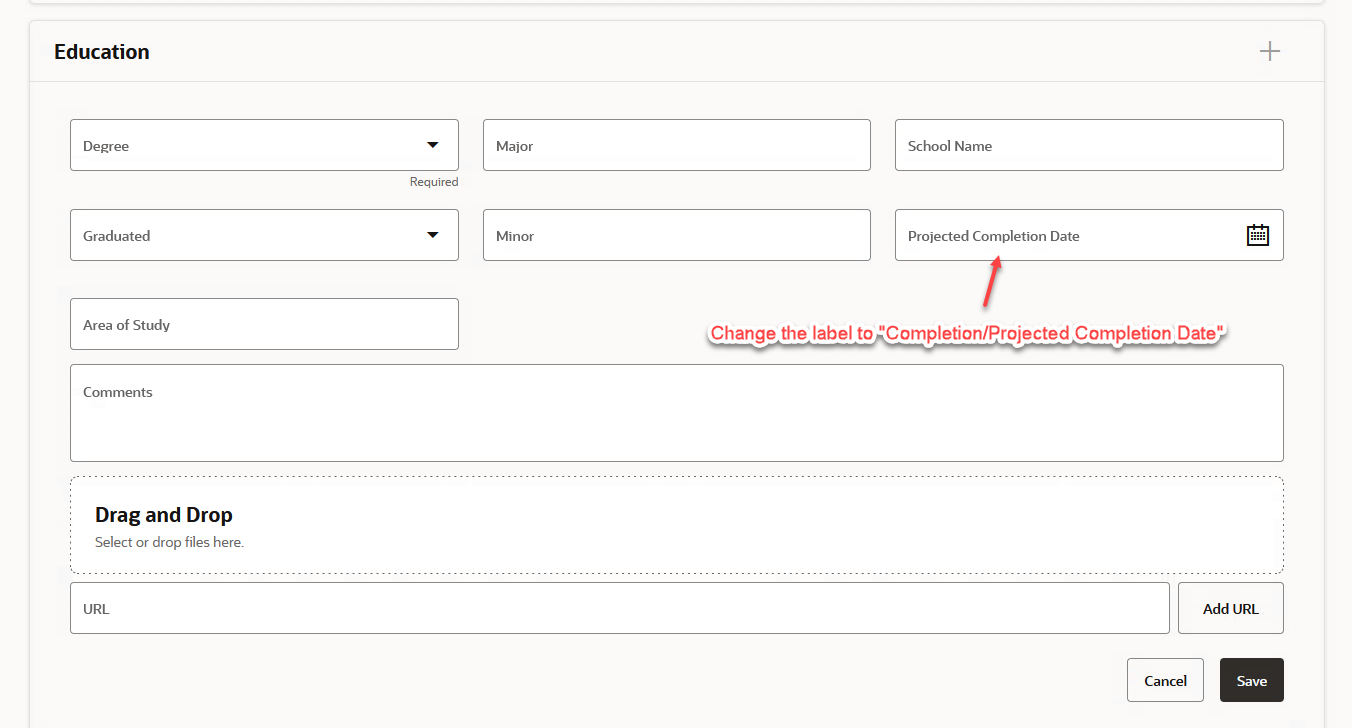Click inside the Comments text area

pyautogui.click(x=676, y=412)
